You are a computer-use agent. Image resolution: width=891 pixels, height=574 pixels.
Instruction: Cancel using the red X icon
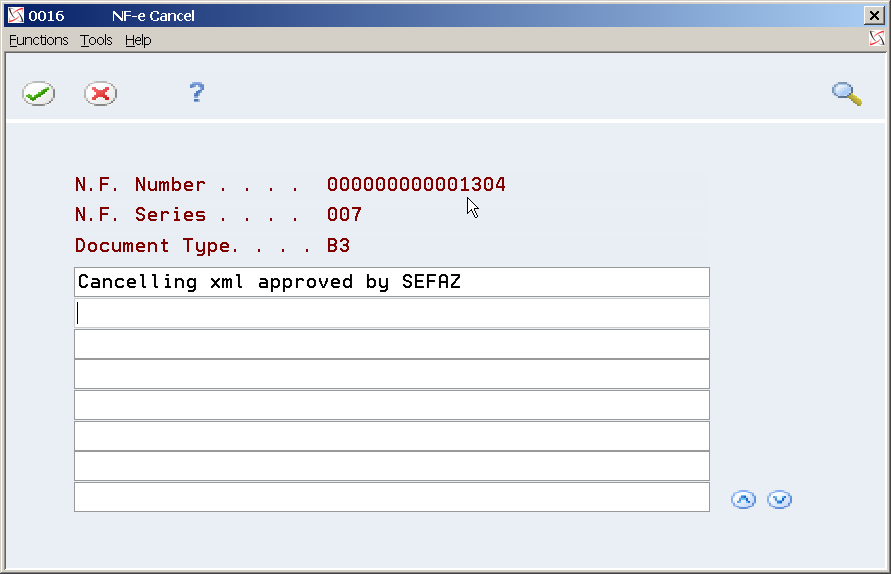pyautogui.click(x=101, y=94)
